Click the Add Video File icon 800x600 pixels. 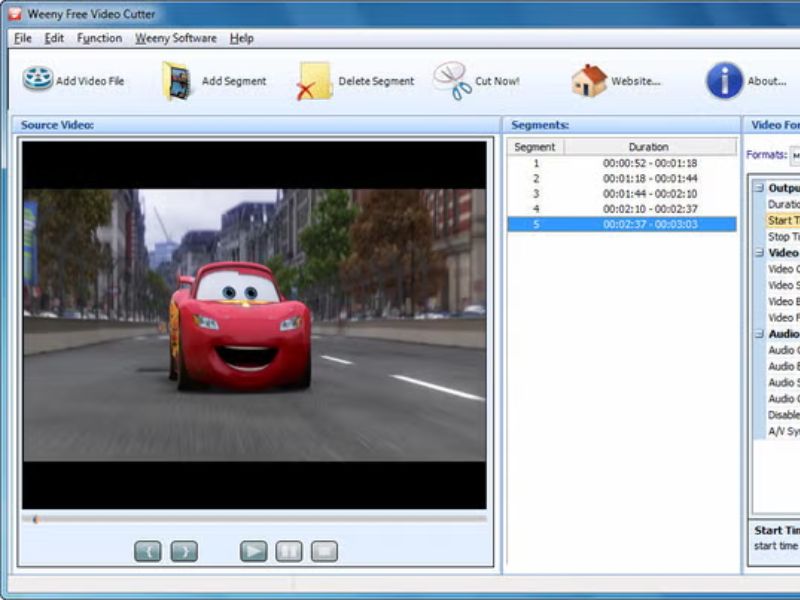tap(38, 80)
